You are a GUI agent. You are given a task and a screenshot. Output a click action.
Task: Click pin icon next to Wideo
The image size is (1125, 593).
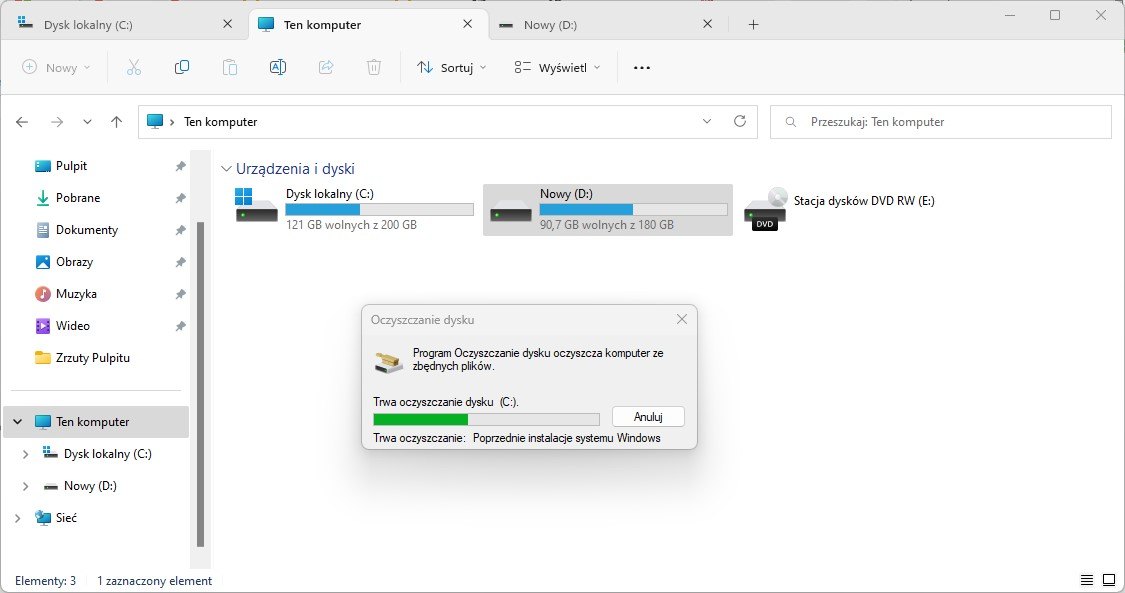click(x=180, y=326)
